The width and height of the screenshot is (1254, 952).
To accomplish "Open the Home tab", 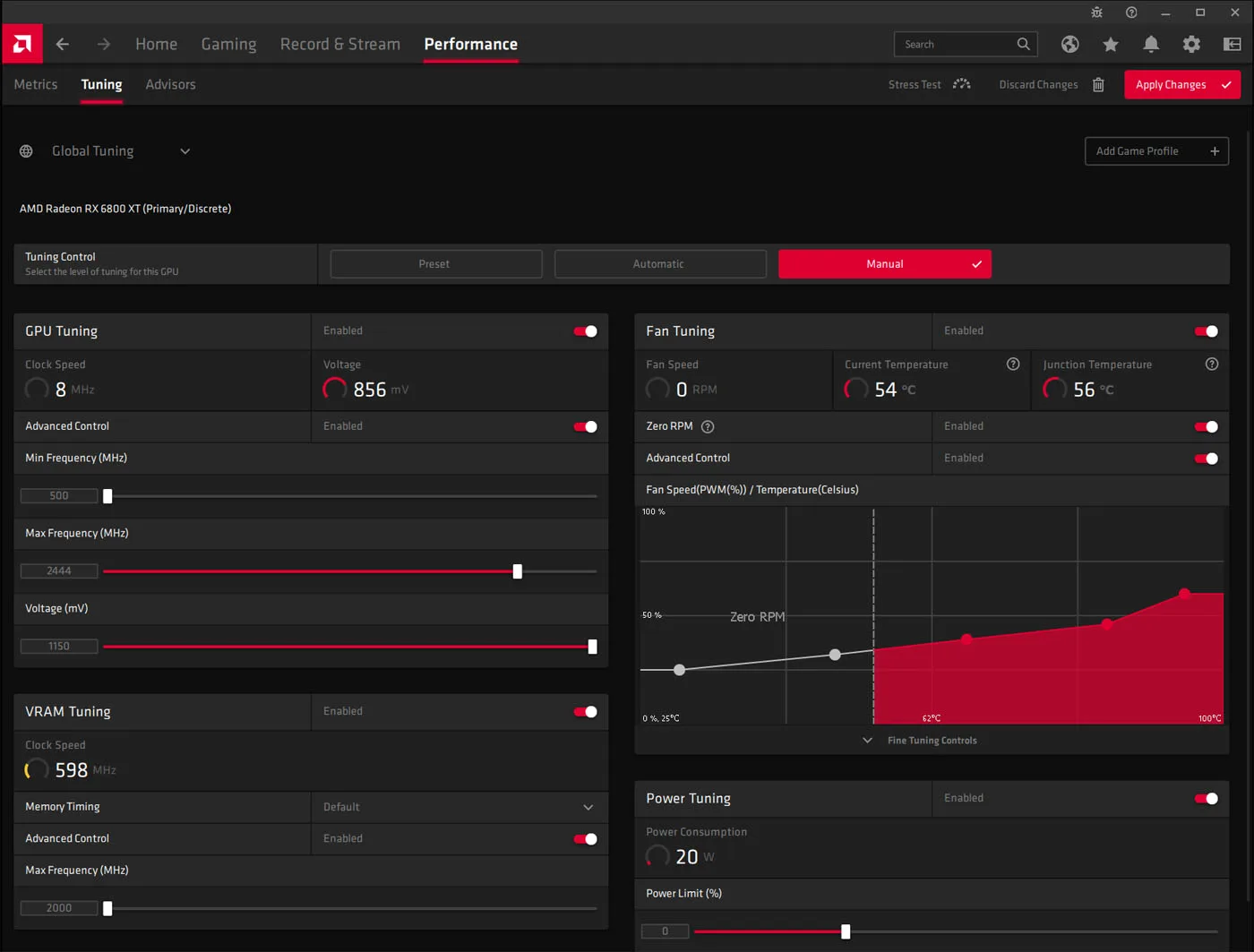I will click(x=156, y=44).
